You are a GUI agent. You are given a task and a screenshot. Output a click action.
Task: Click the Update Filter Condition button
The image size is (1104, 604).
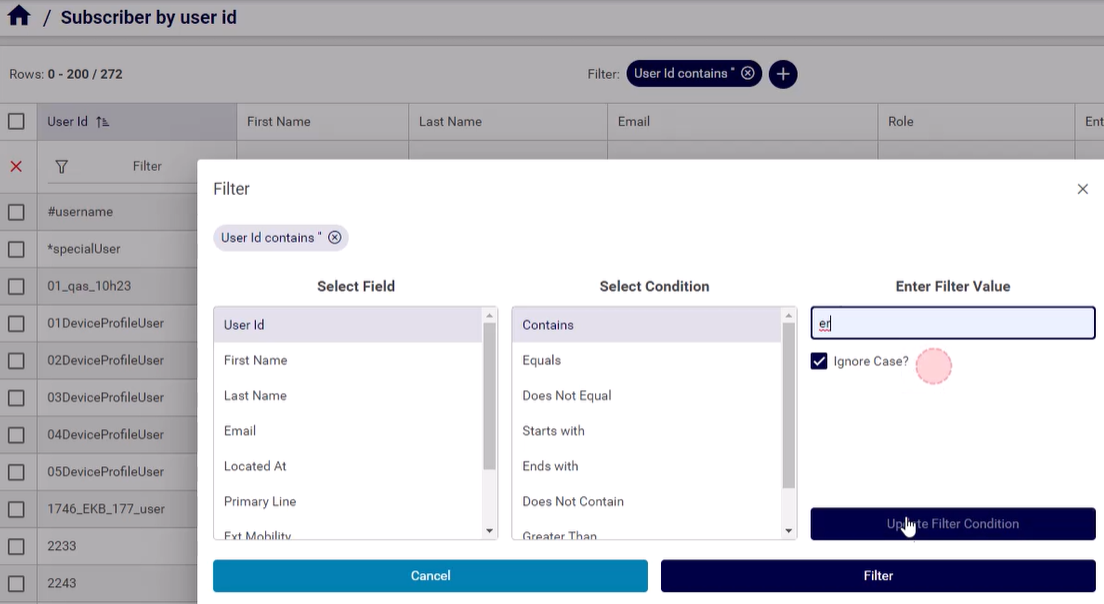952,524
